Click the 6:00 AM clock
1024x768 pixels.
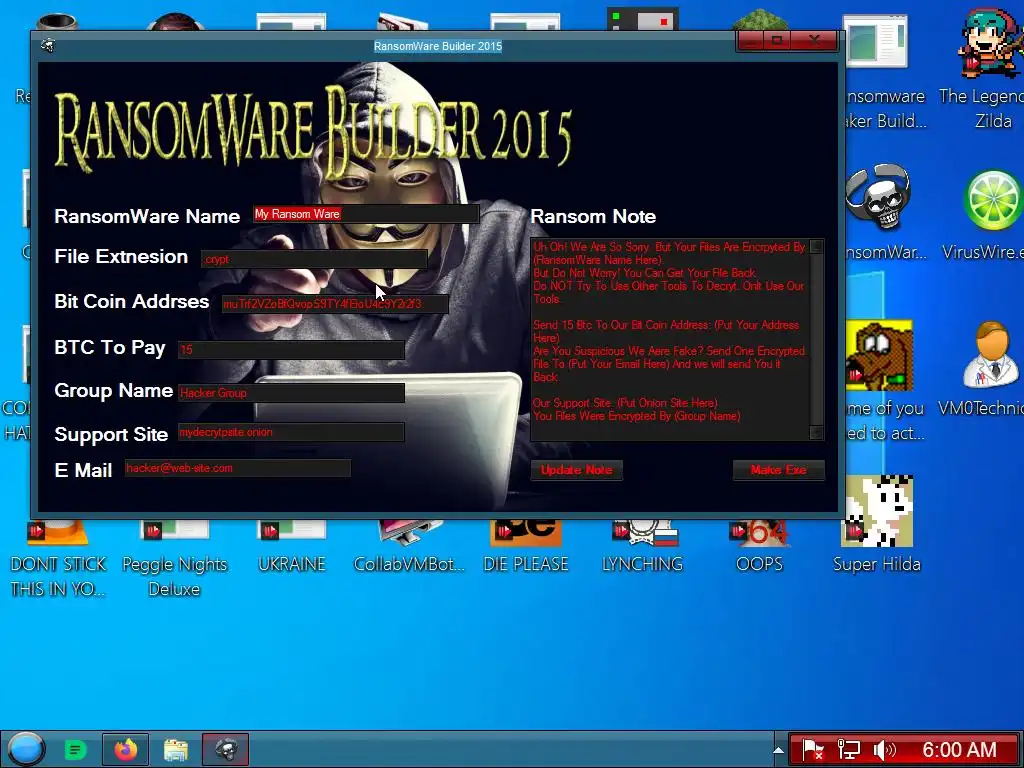pos(959,750)
